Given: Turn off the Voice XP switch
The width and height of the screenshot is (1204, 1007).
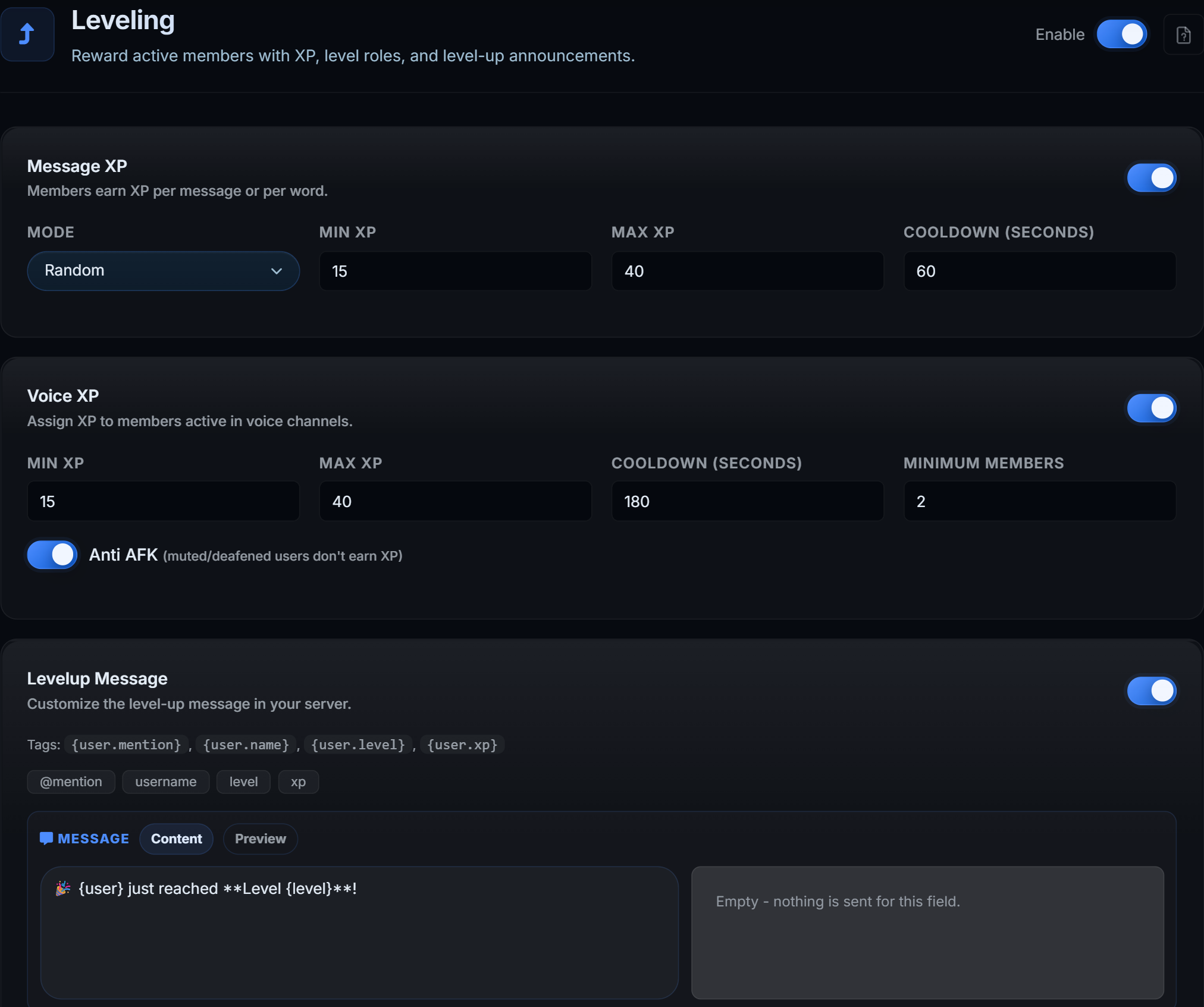Looking at the screenshot, I should 1152,408.
